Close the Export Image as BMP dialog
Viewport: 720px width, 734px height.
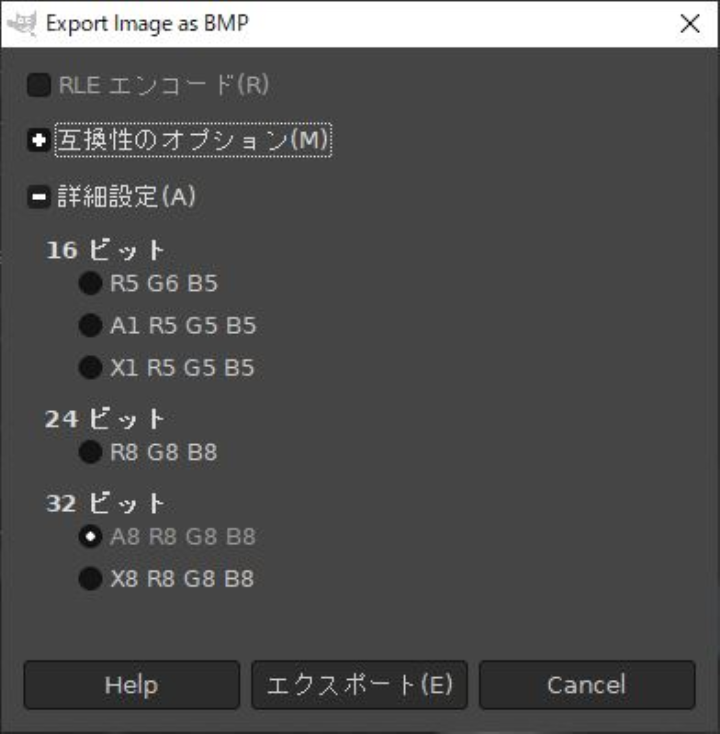click(x=690, y=24)
